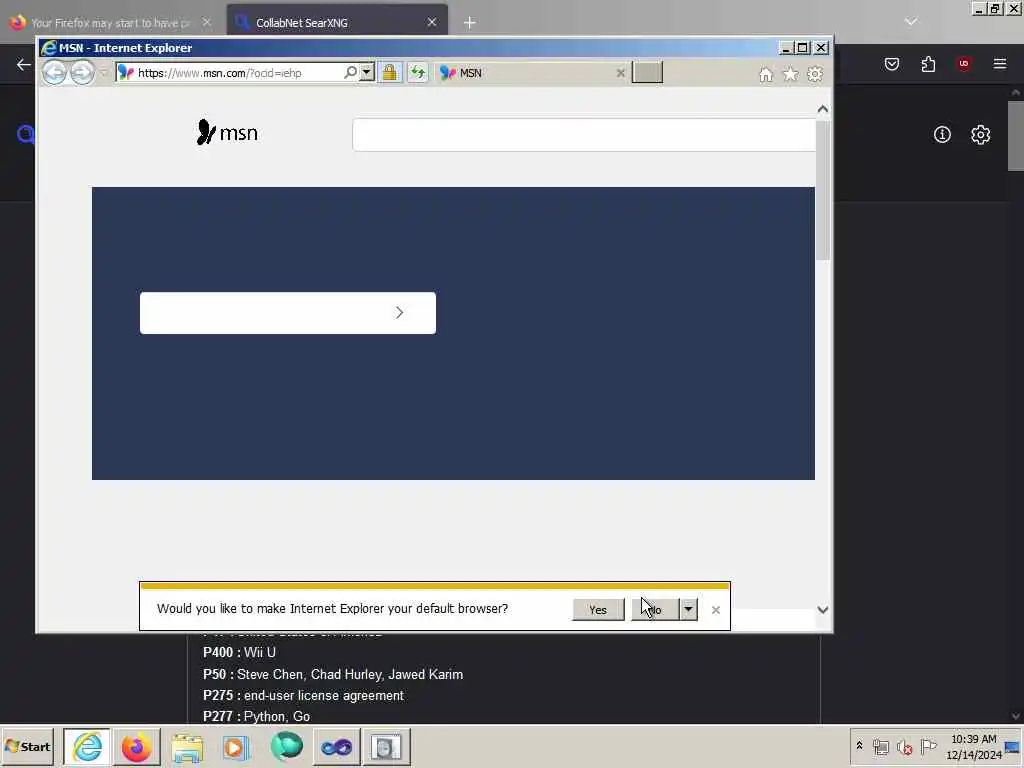Click 'P400 : Wii U' result text
The image size is (1024, 768).
click(239, 652)
